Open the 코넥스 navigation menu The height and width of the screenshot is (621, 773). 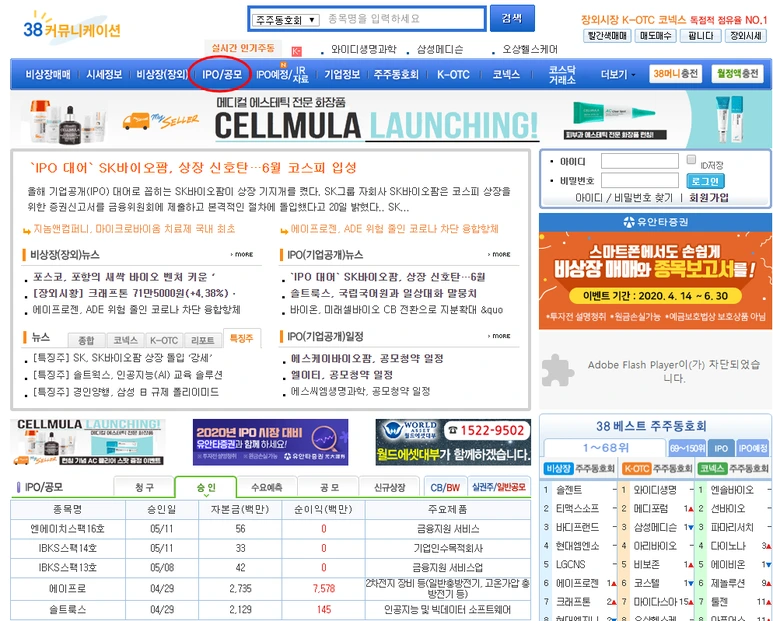tap(506, 74)
